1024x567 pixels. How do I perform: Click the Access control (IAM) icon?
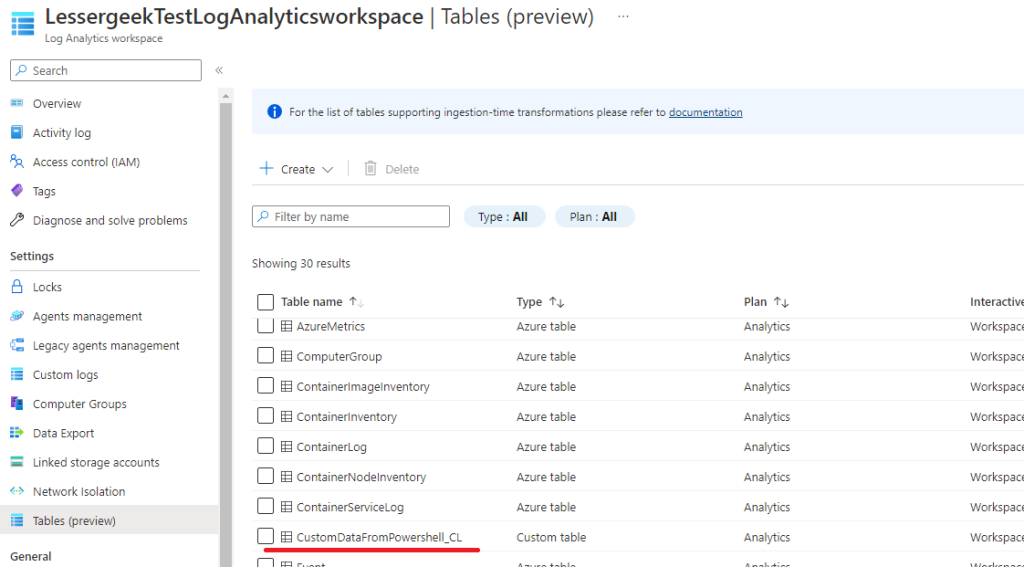(x=16, y=162)
